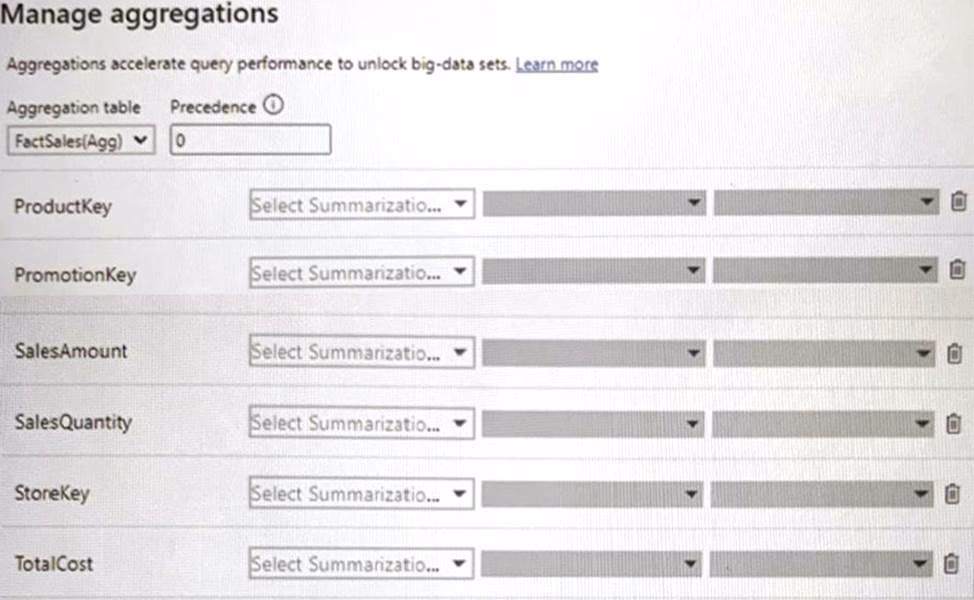This screenshot has width=974, height=600.
Task: Open ProductKey summarization dropdown
Action: pos(361,205)
